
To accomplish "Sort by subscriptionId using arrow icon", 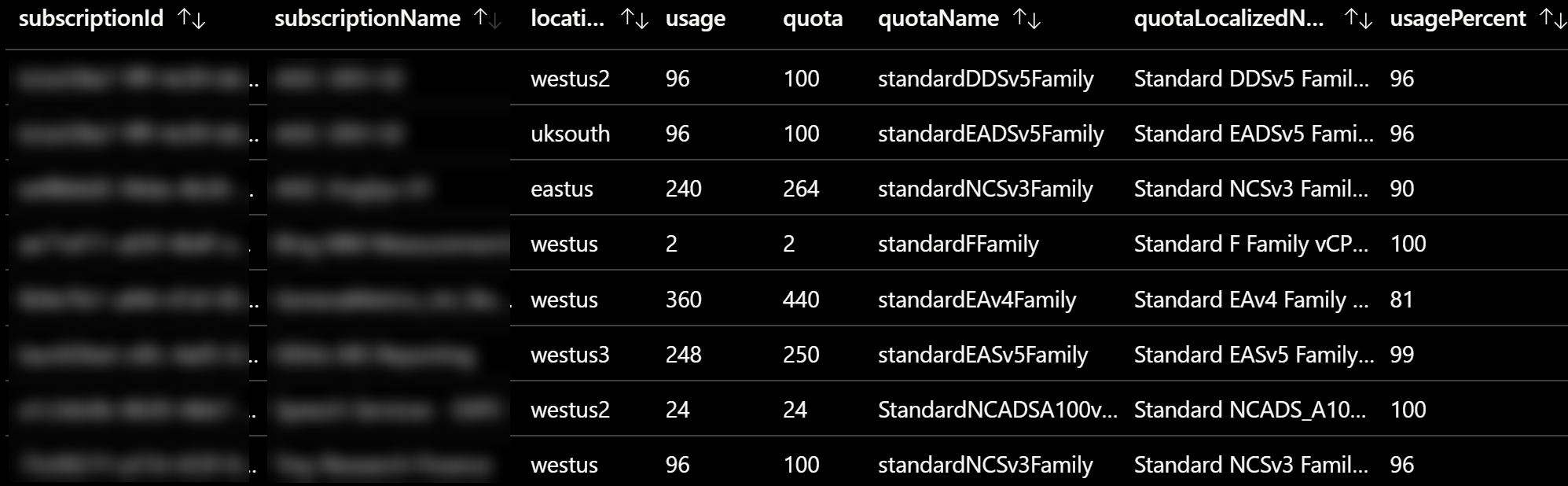I will tap(192, 19).
